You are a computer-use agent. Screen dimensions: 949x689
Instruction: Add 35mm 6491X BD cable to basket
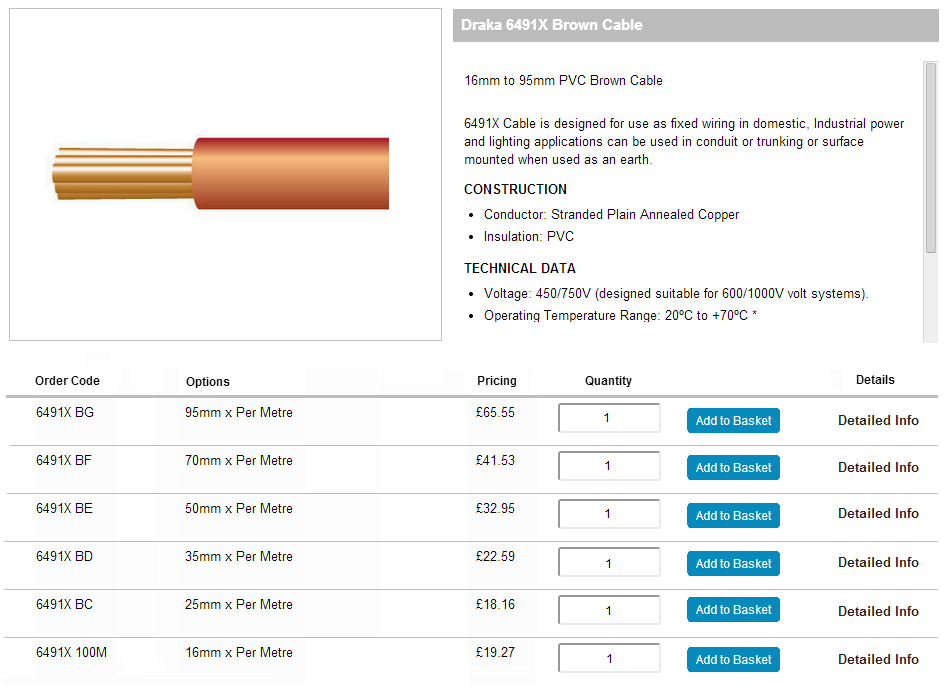pos(733,564)
